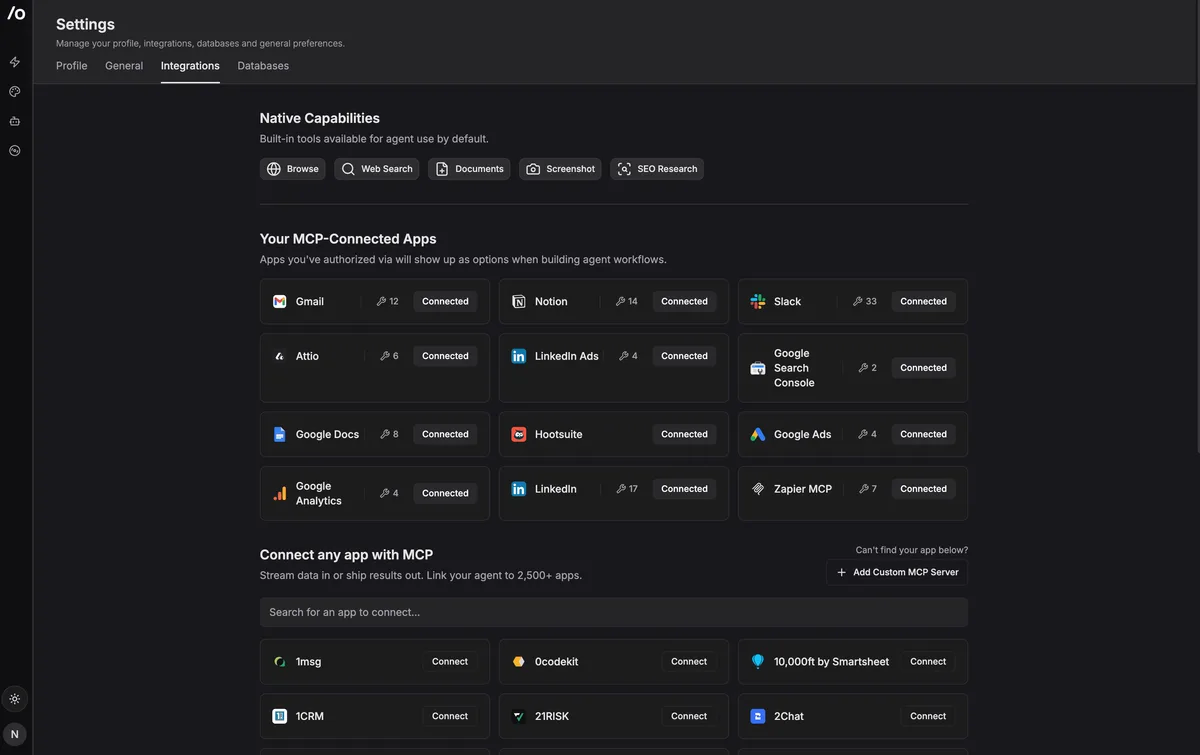Click Connected button for Hootsuite

(684, 434)
